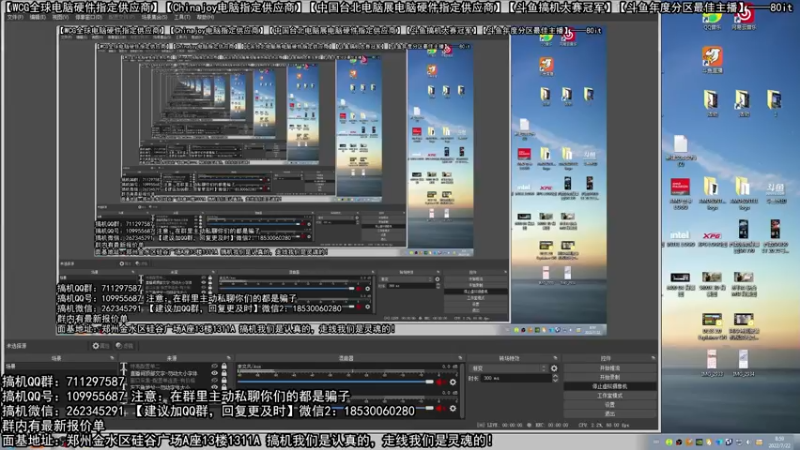800x450 pixels.
Task: Toggle lock of first source
Action: point(224,366)
